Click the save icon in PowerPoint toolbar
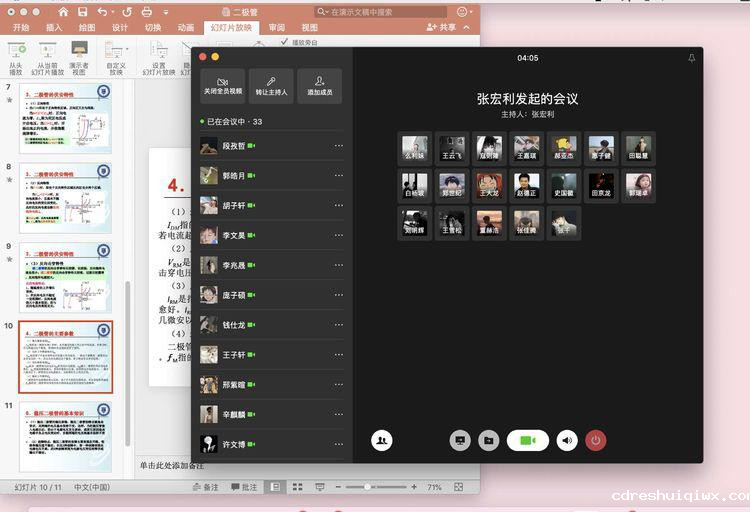 (x=82, y=12)
